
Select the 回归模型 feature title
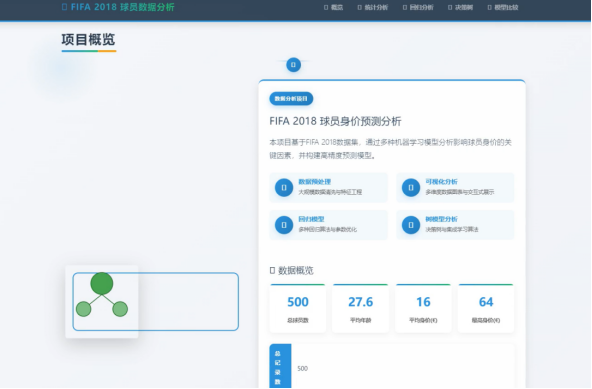point(311,219)
